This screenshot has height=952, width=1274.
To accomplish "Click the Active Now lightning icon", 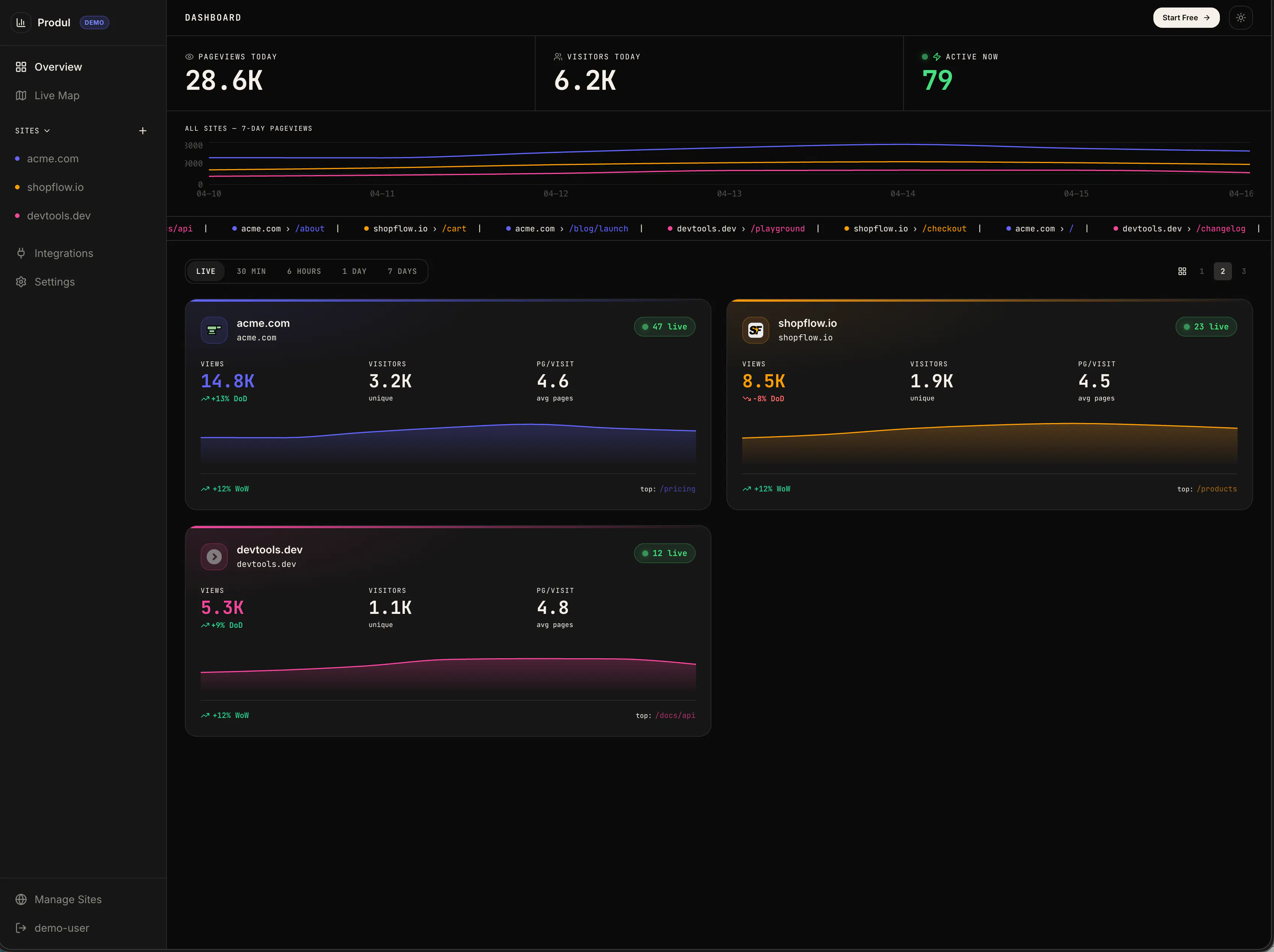I will 937,57.
